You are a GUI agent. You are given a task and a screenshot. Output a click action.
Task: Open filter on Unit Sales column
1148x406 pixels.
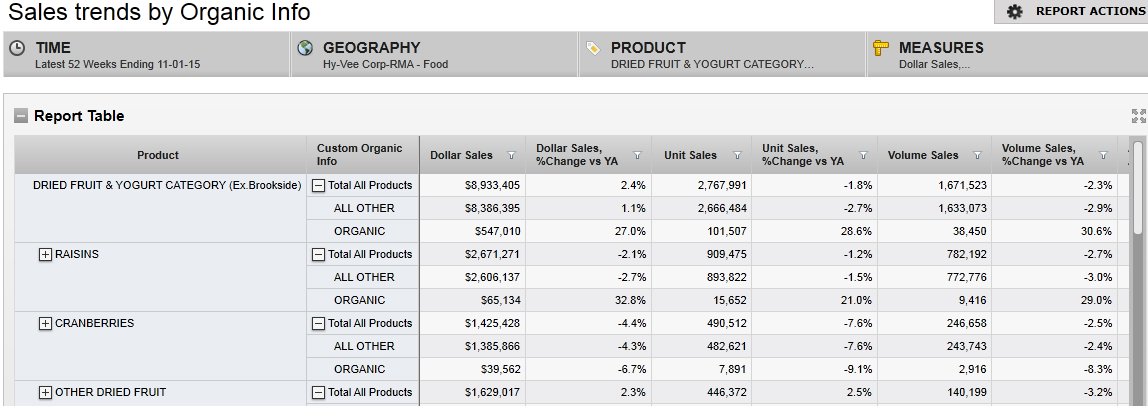(737, 156)
